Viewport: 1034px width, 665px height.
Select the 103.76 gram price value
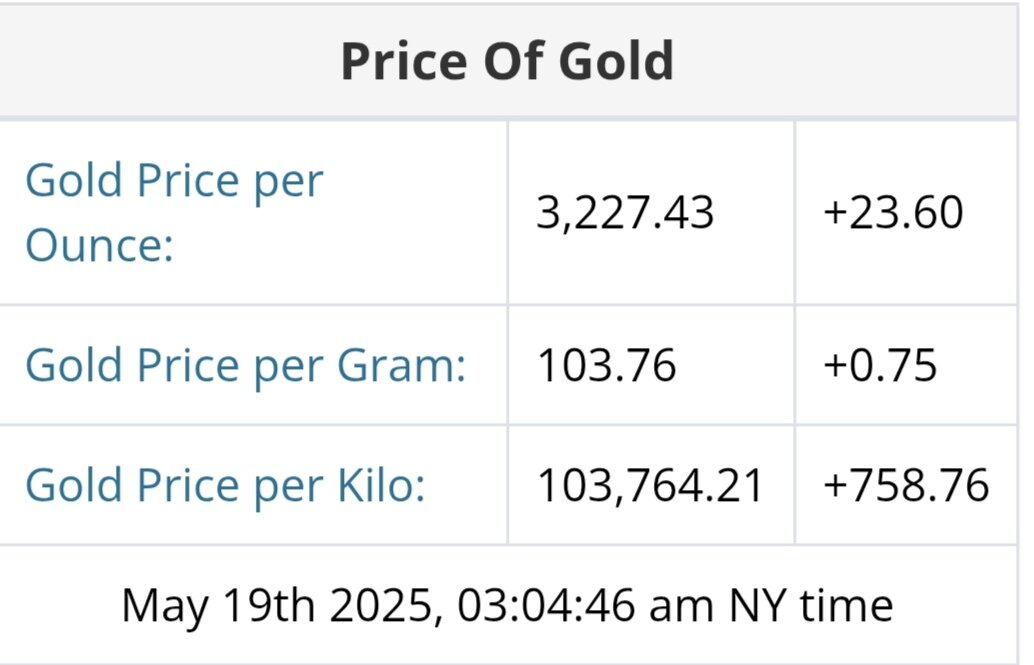(606, 366)
